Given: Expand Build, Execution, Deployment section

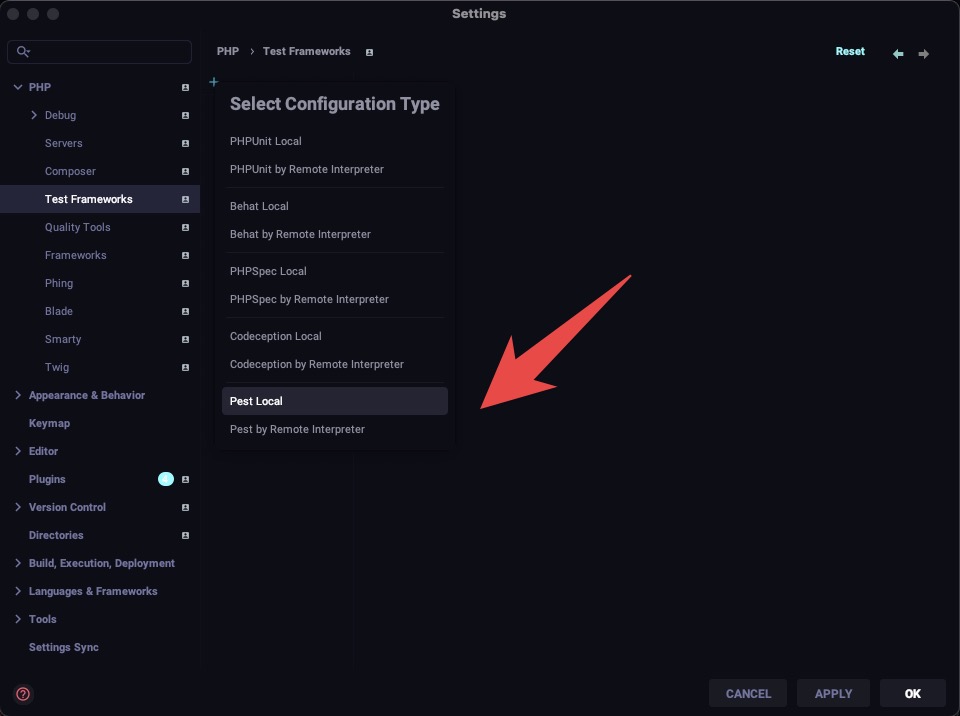Looking at the screenshot, I should click(18, 563).
